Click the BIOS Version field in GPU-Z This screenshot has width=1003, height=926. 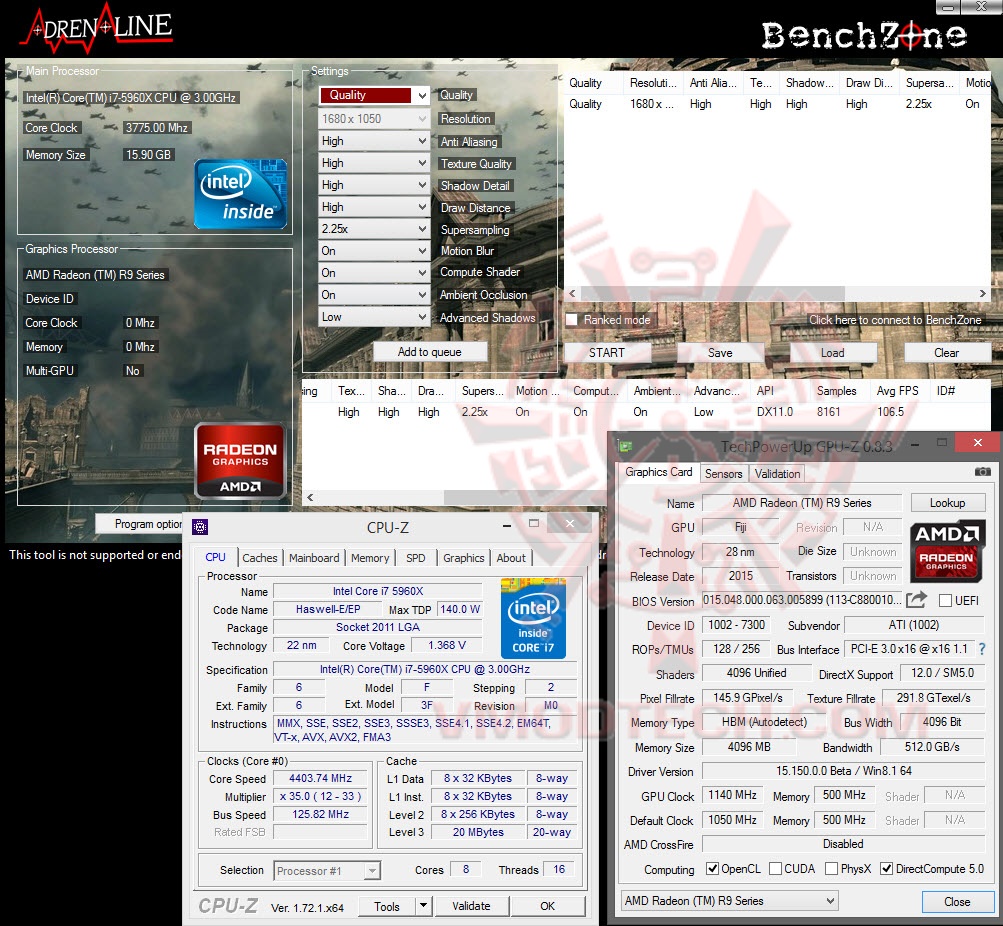pyautogui.click(x=802, y=600)
